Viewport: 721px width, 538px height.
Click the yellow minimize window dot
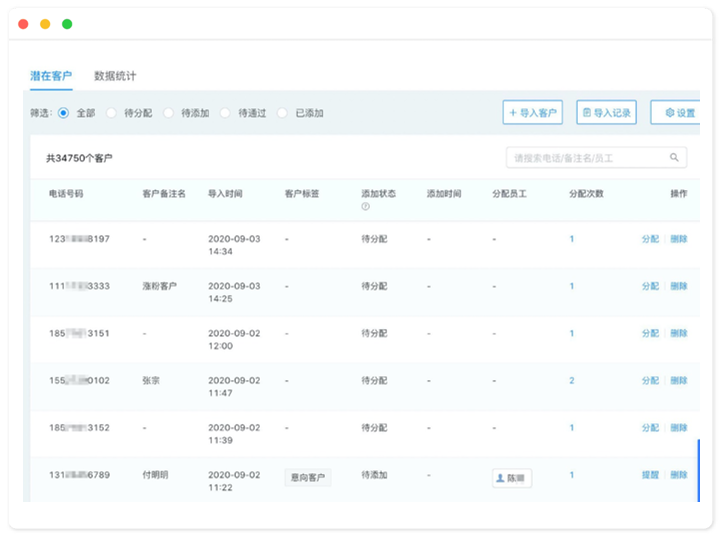pos(45,24)
